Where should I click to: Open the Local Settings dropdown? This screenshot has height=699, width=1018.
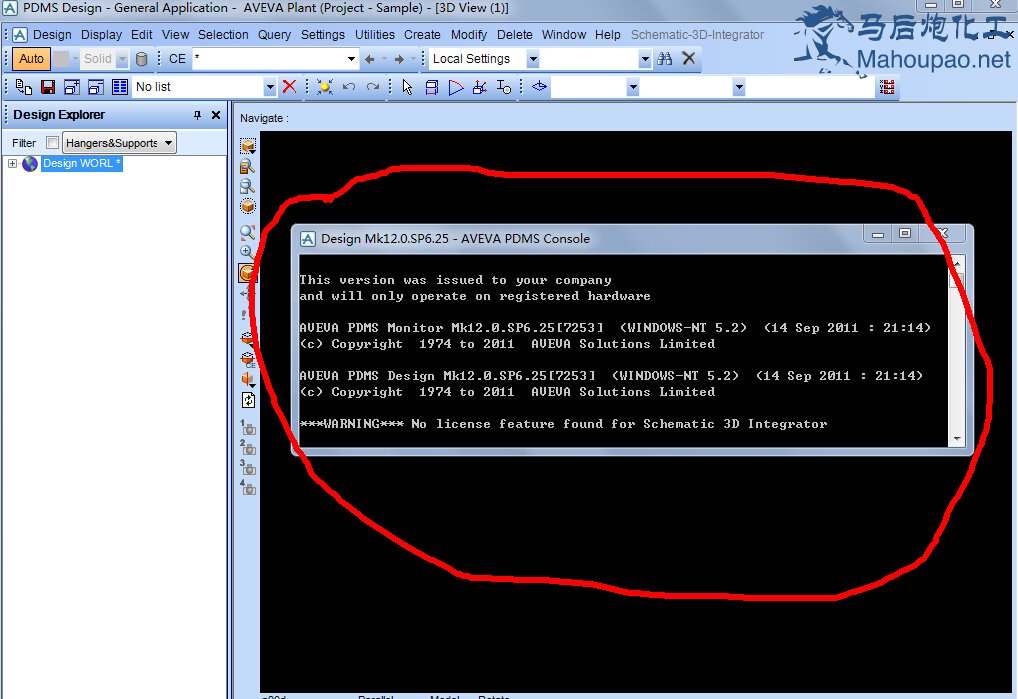[533, 59]
